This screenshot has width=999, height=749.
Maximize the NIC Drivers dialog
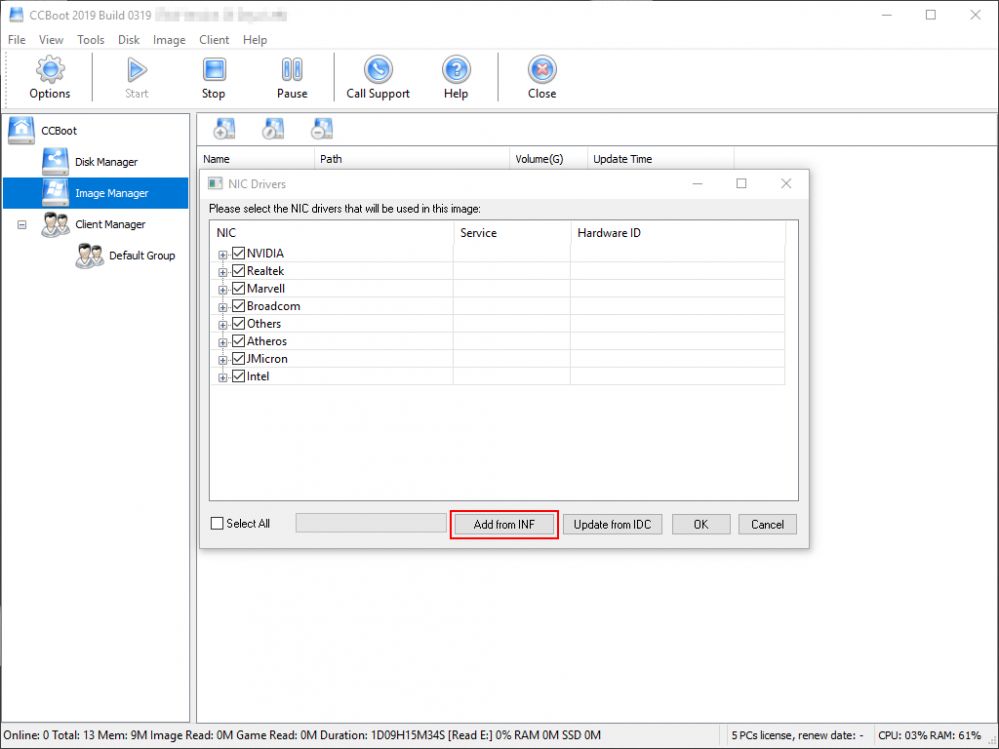(742, 183)
